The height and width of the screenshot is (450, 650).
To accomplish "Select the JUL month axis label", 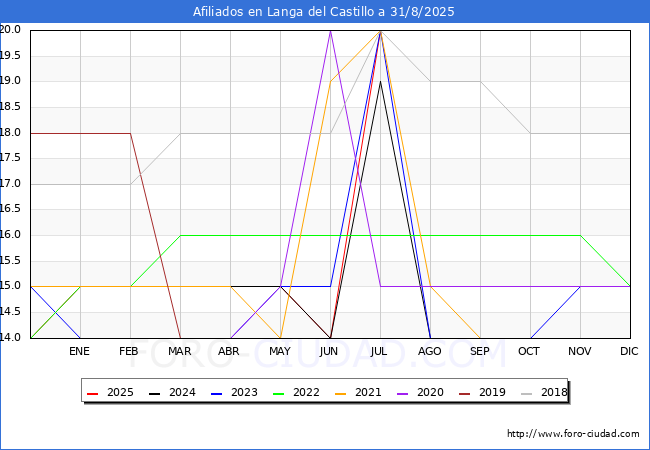I will pos(380,351).
